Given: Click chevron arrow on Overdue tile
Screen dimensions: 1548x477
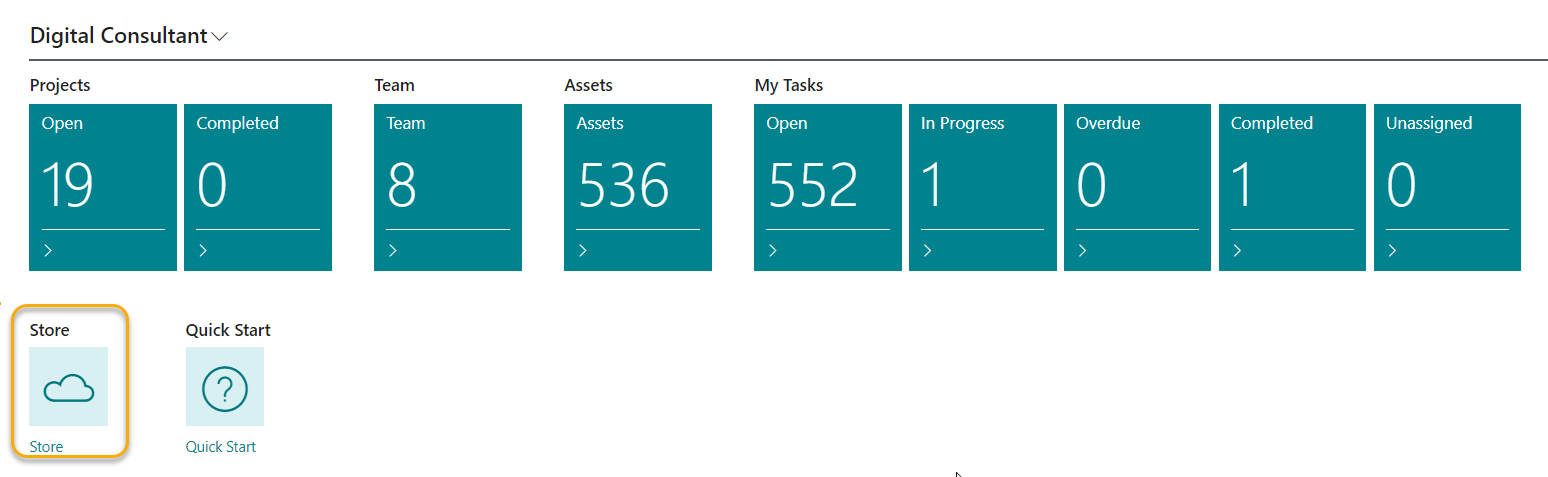Looking at the screenshot, I should pyautogui.click(x=1082, y=251).
